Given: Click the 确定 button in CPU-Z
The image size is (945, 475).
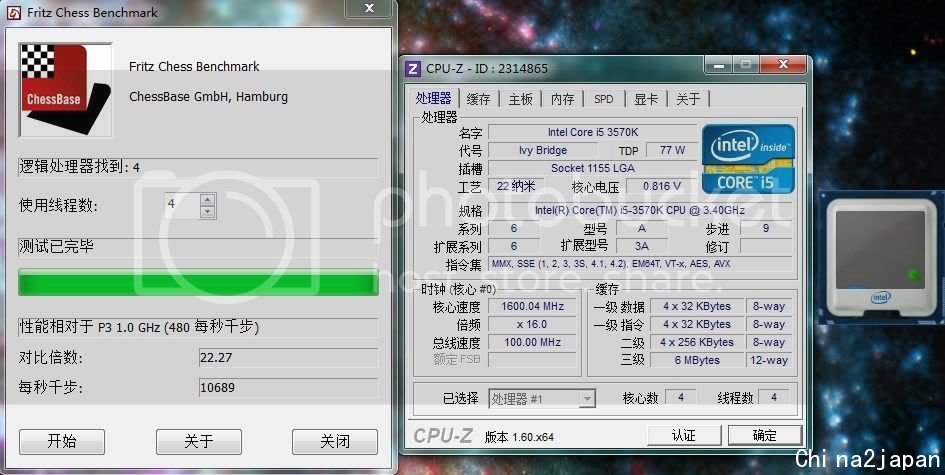Looking at the screenshot, I should pyautogui.click(x=765, y=435).
